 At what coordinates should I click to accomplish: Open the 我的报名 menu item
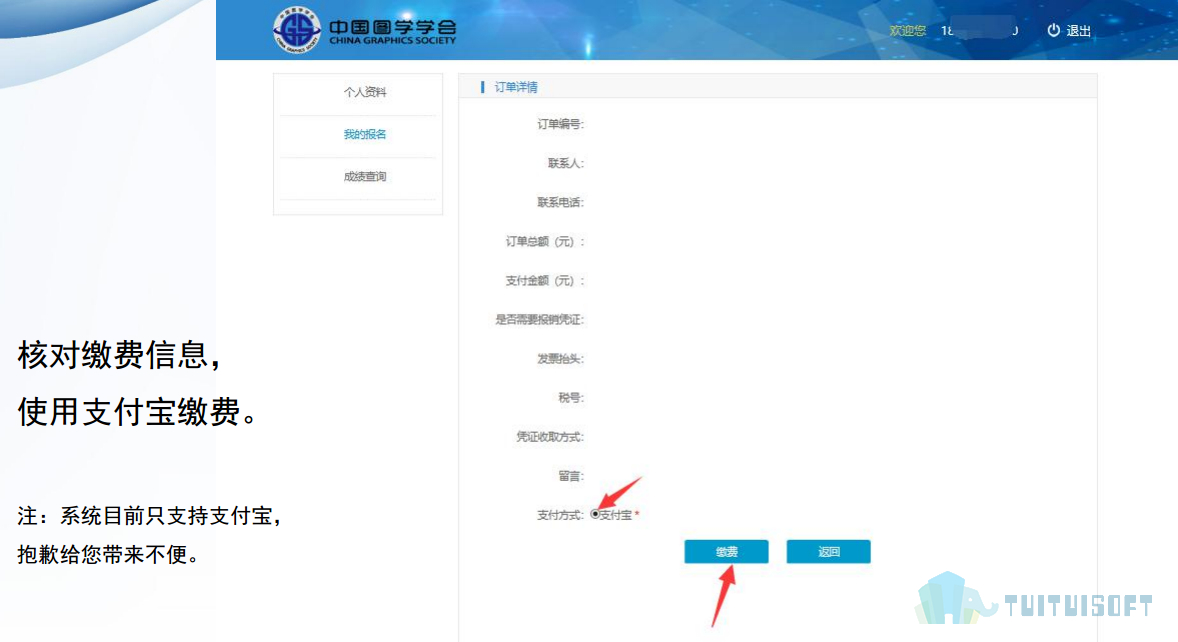[365, 134]
